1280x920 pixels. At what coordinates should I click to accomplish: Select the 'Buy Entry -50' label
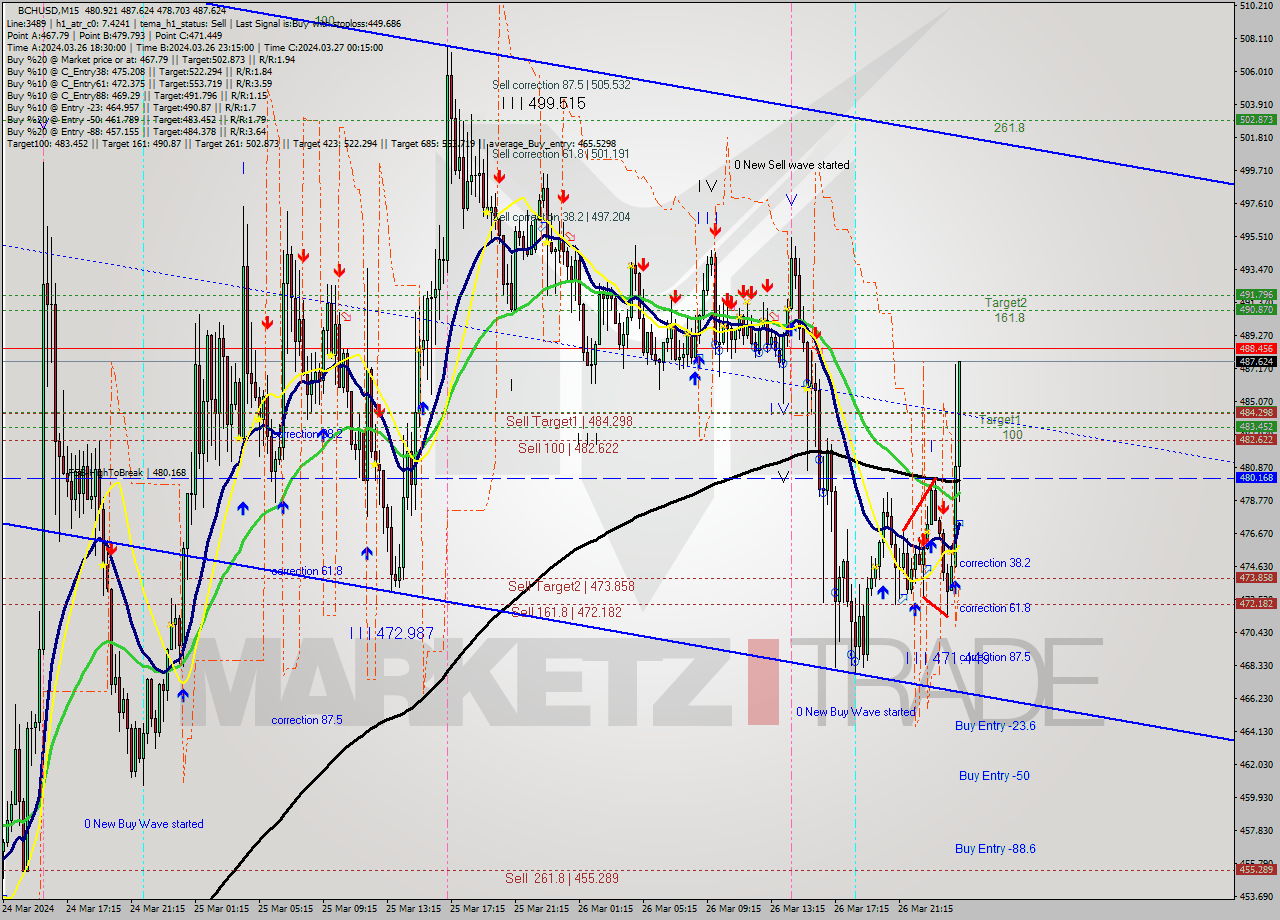click(994, 776)
